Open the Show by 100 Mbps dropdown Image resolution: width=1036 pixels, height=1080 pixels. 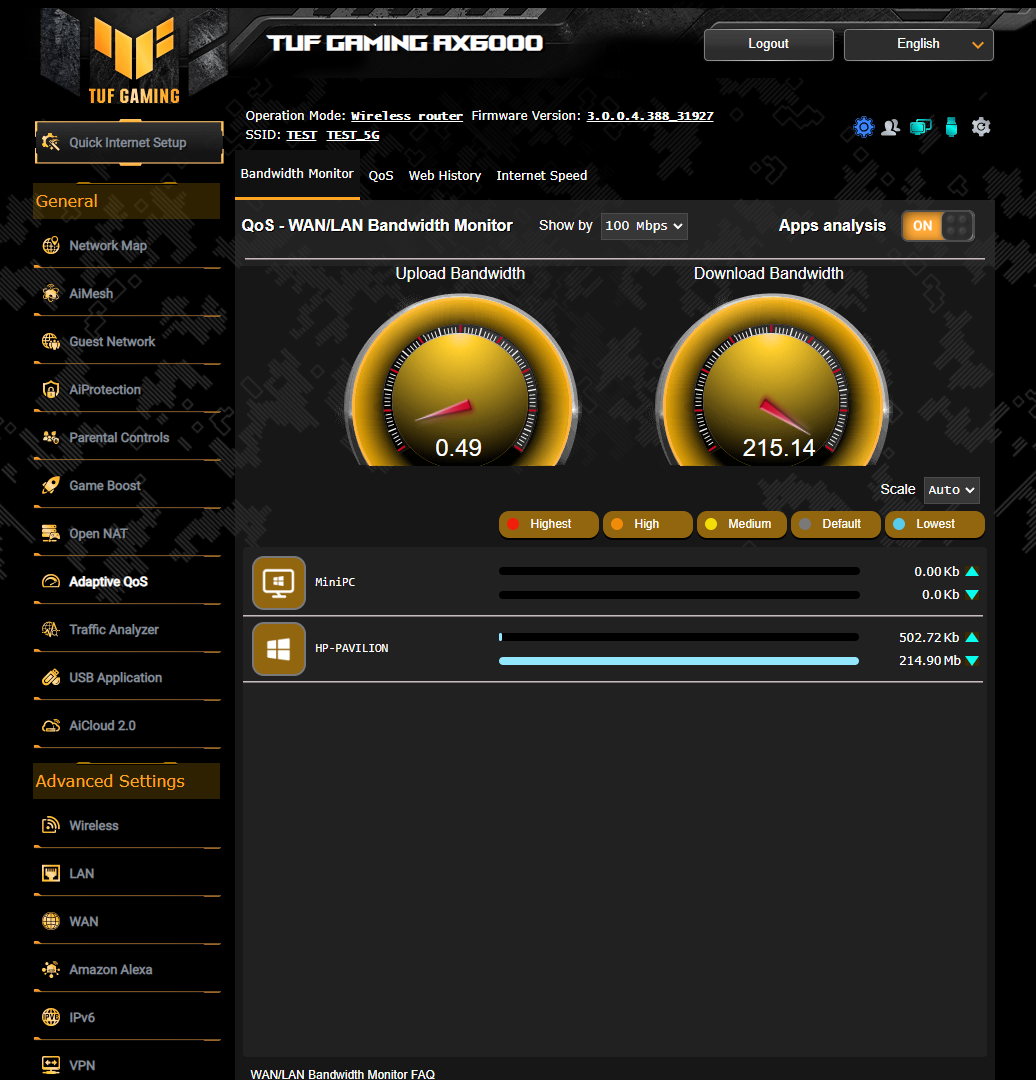coord(644,226)
